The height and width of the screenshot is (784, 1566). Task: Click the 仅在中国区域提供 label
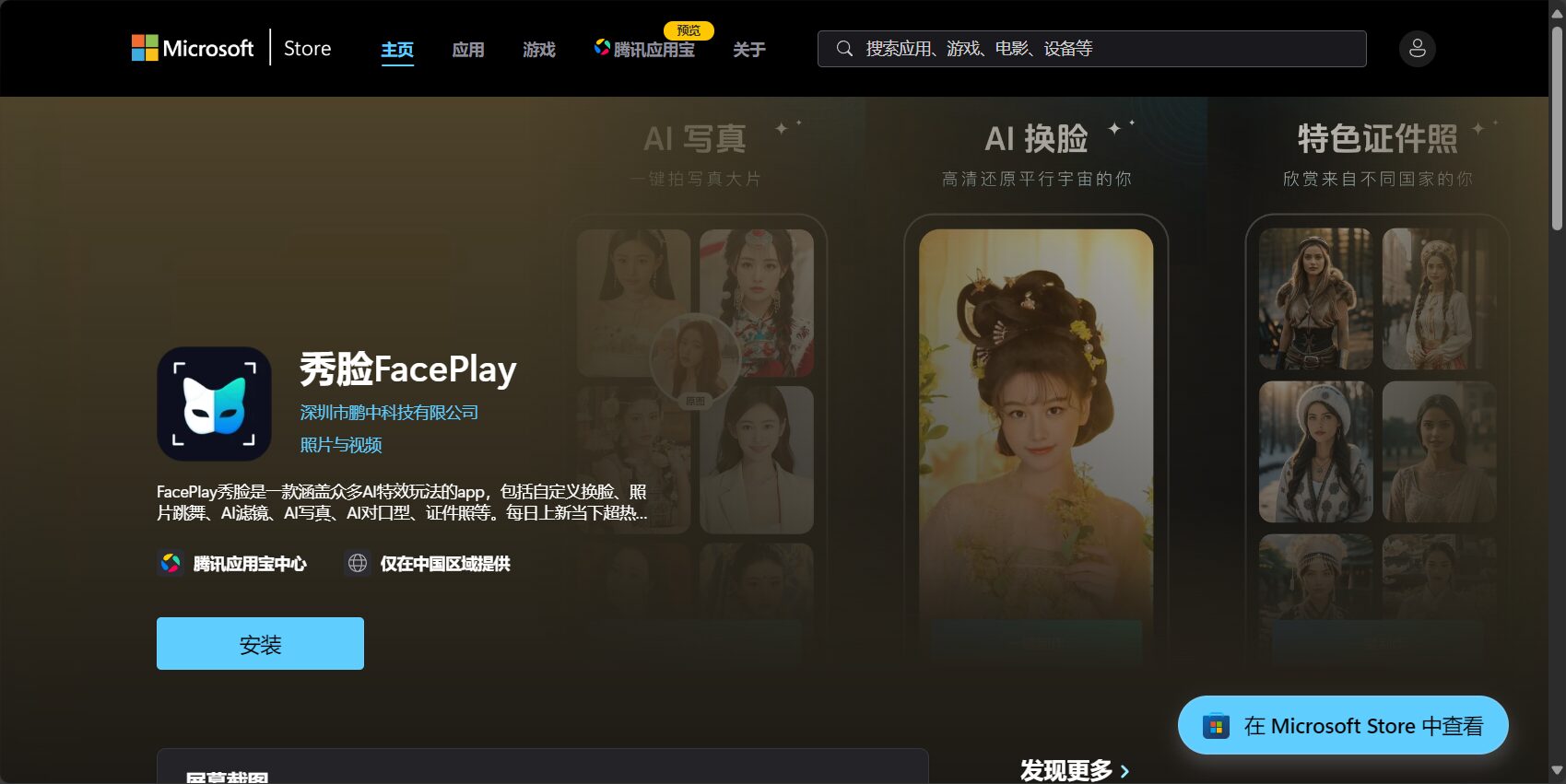tap(445, 564)
